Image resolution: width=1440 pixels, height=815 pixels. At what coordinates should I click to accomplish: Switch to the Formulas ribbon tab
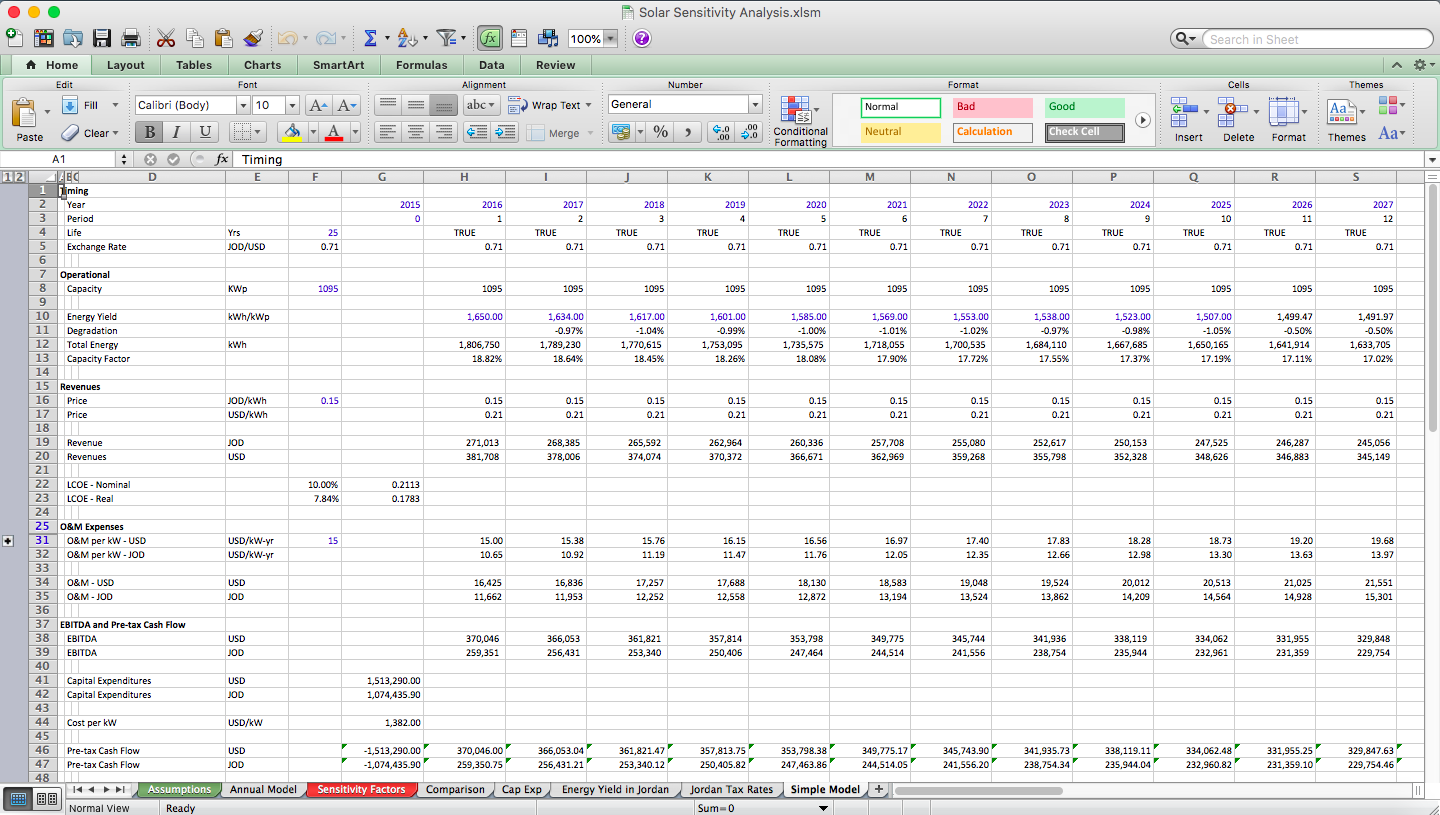[421, 64]
